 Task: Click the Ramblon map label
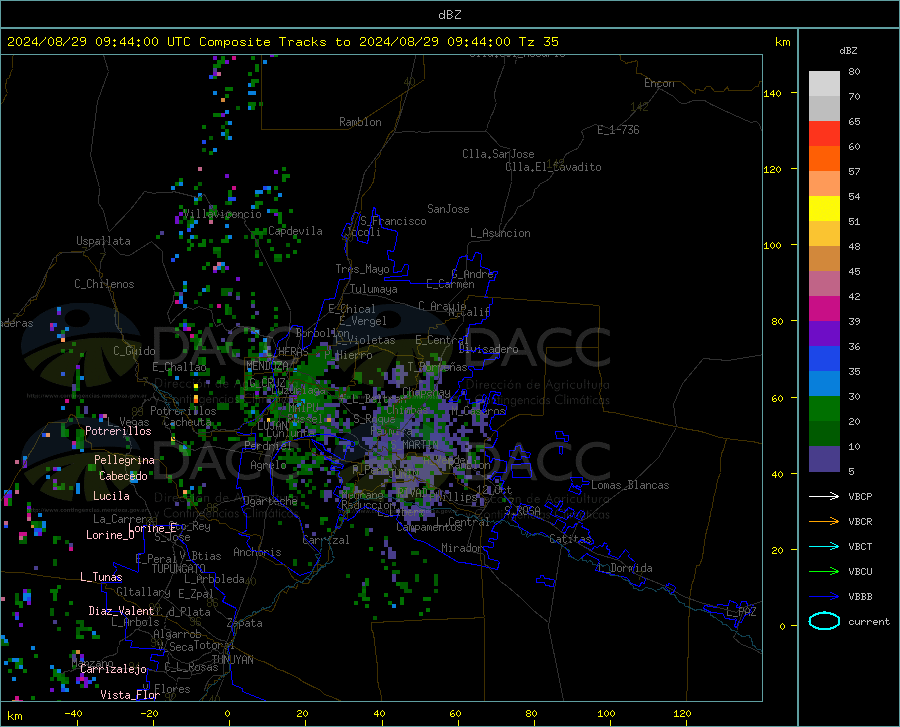[360, 122]
